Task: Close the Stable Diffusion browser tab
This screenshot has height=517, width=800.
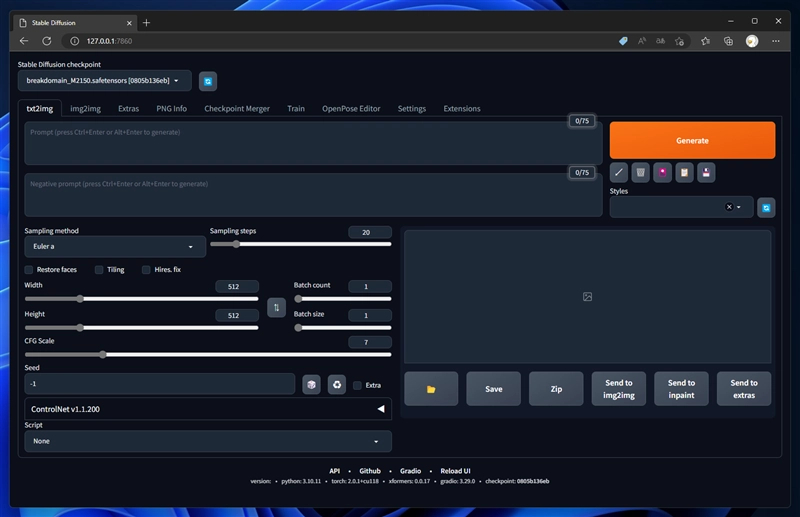Action: pos(129,23)
